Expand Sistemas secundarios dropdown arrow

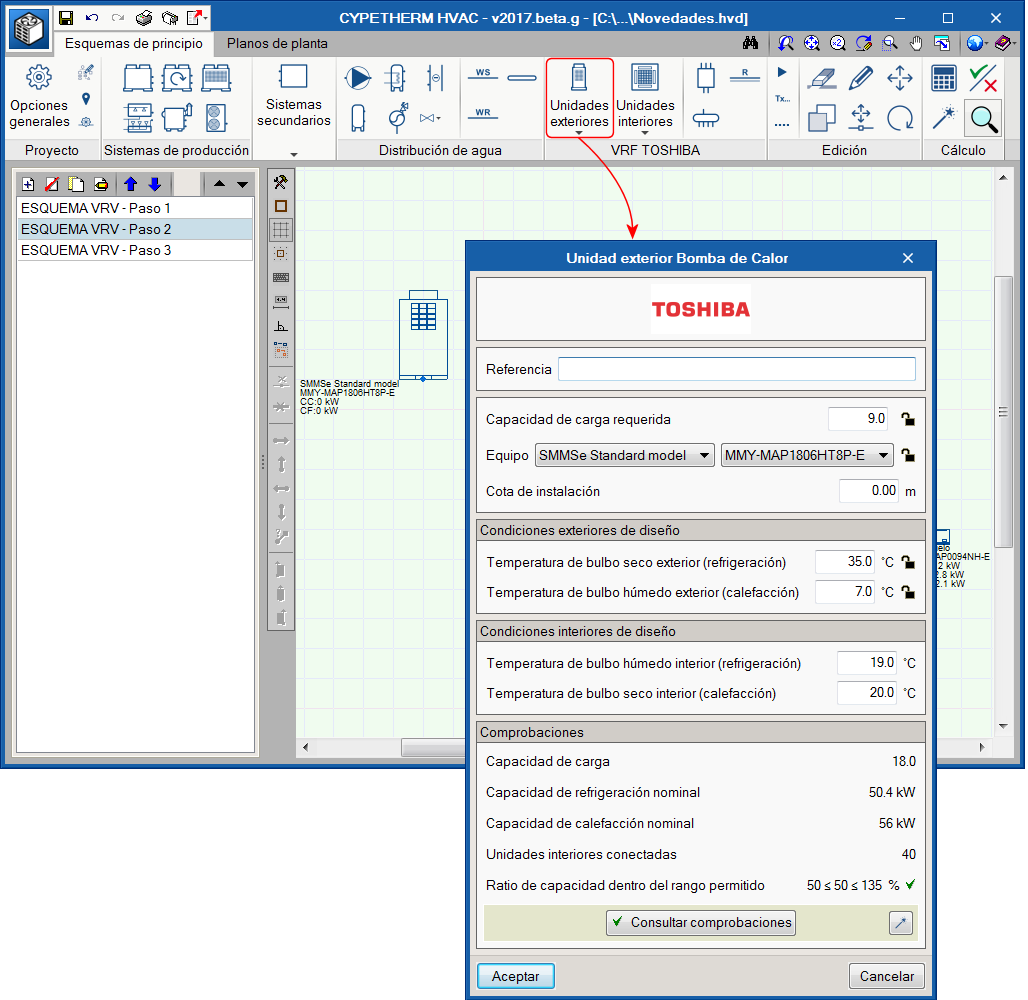click(x=294, y=154)
